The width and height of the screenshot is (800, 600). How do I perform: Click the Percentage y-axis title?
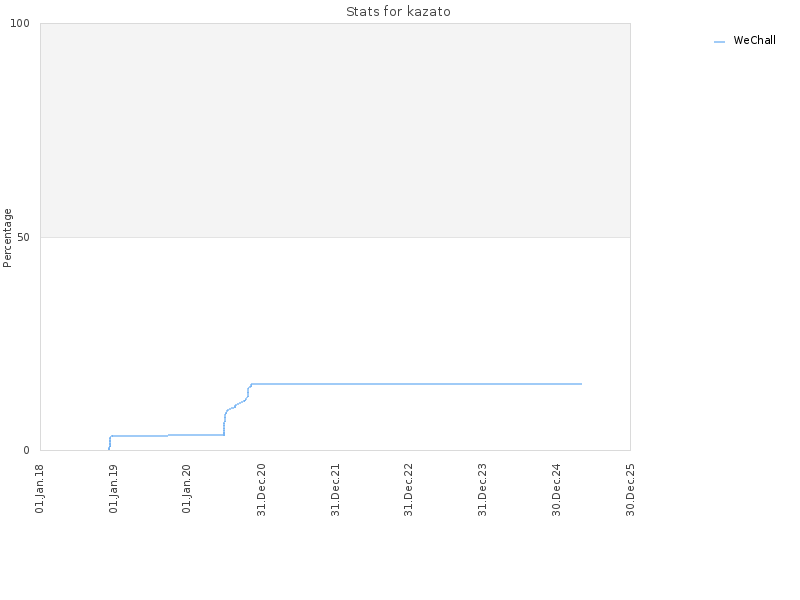pyautogui.click(x=7, y=238)
